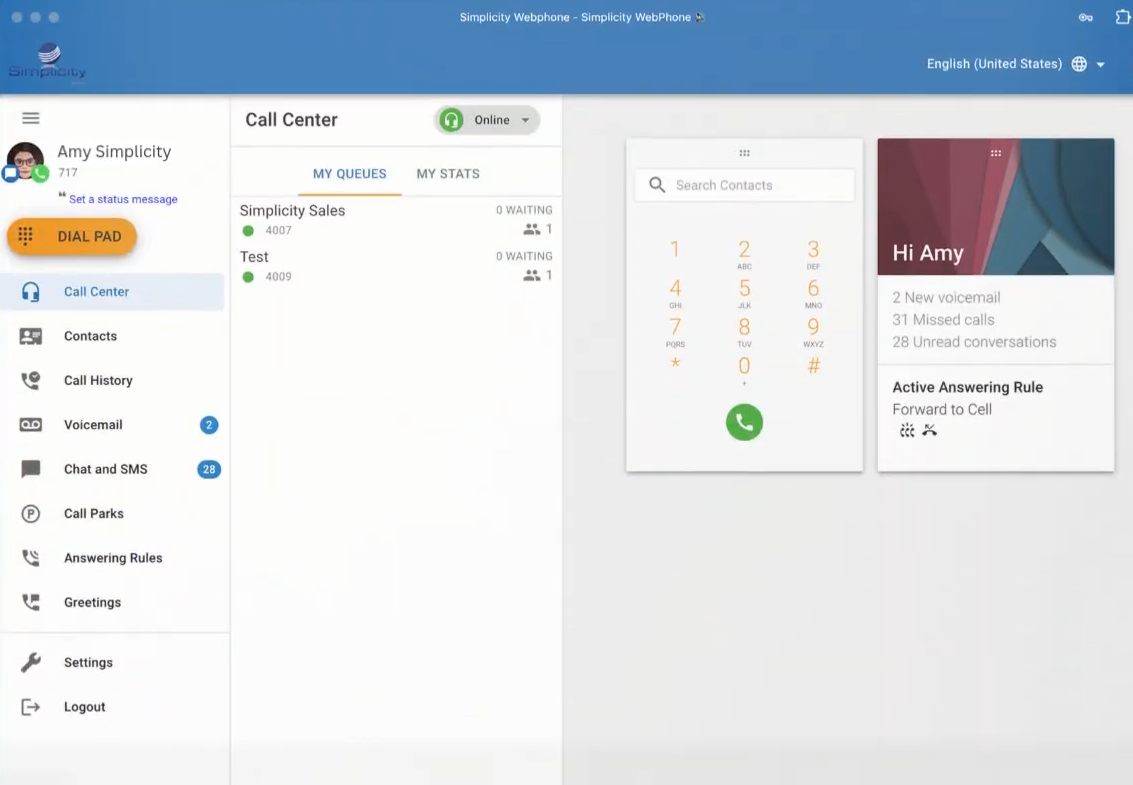Click the Call Center headset icon
The width and height of the screenshot is (1133, 785).
(30, 291)
